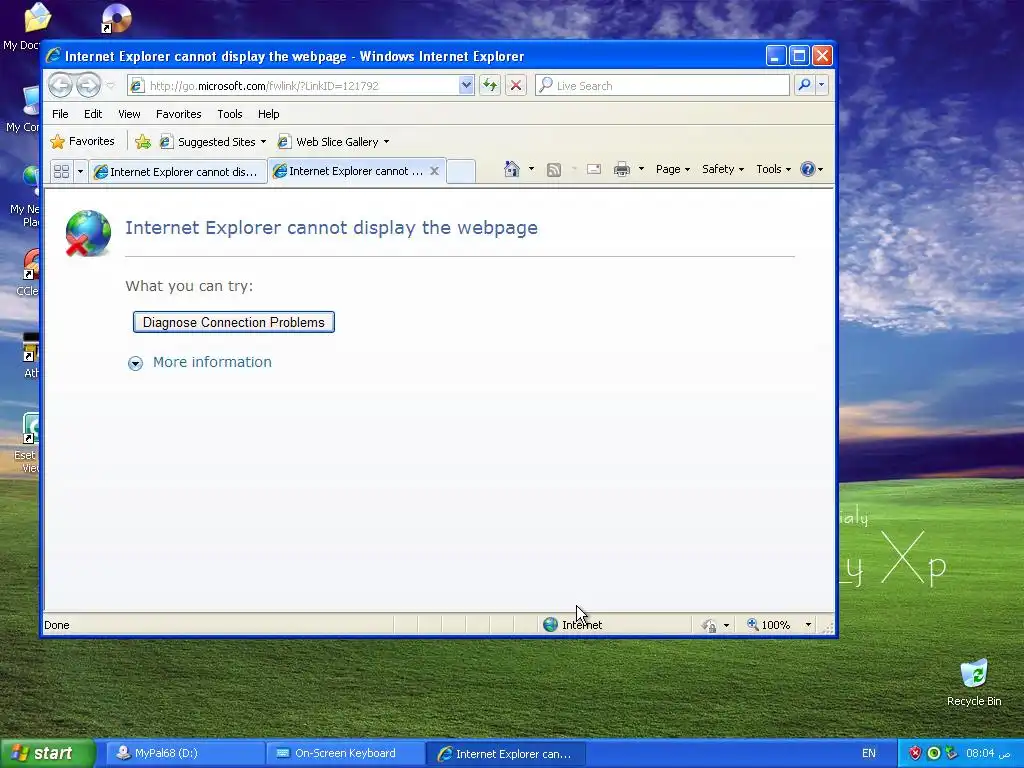
Task: Click the Refresh button
Action: [x=490, y=86]
